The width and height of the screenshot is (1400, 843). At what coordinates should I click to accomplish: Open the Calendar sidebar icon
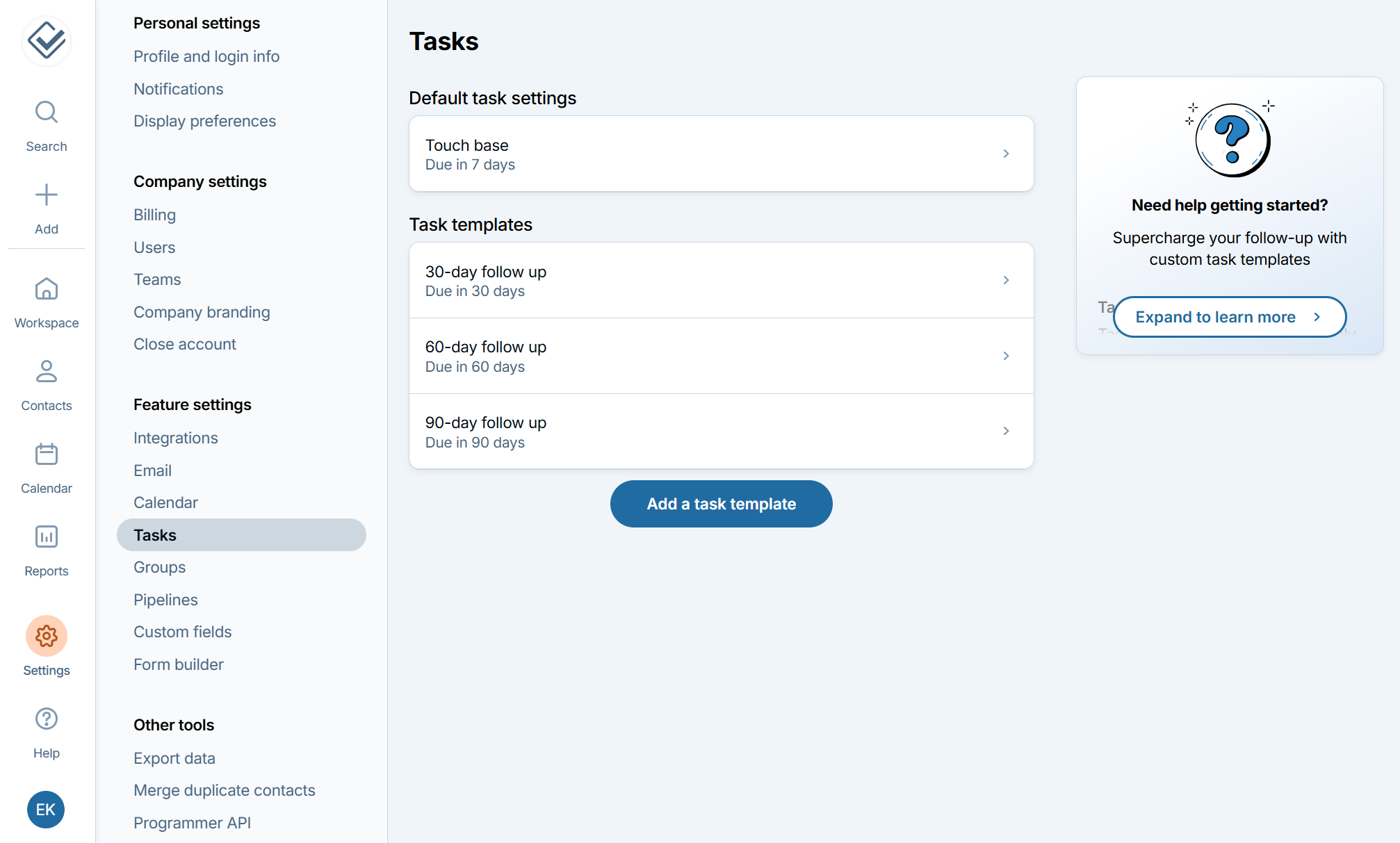click(x=47, y=455)
